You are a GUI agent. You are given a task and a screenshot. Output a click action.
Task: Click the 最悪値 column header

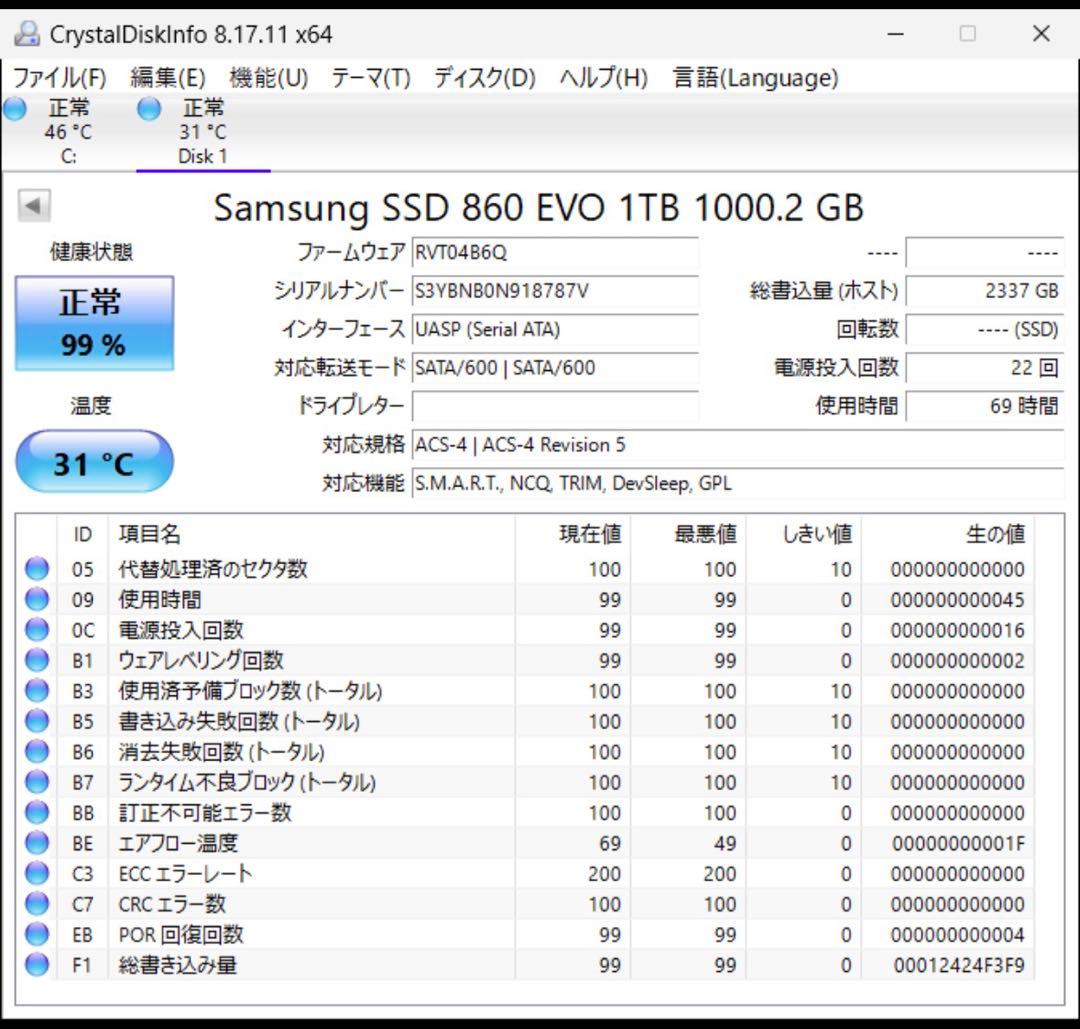pos(687,534)
